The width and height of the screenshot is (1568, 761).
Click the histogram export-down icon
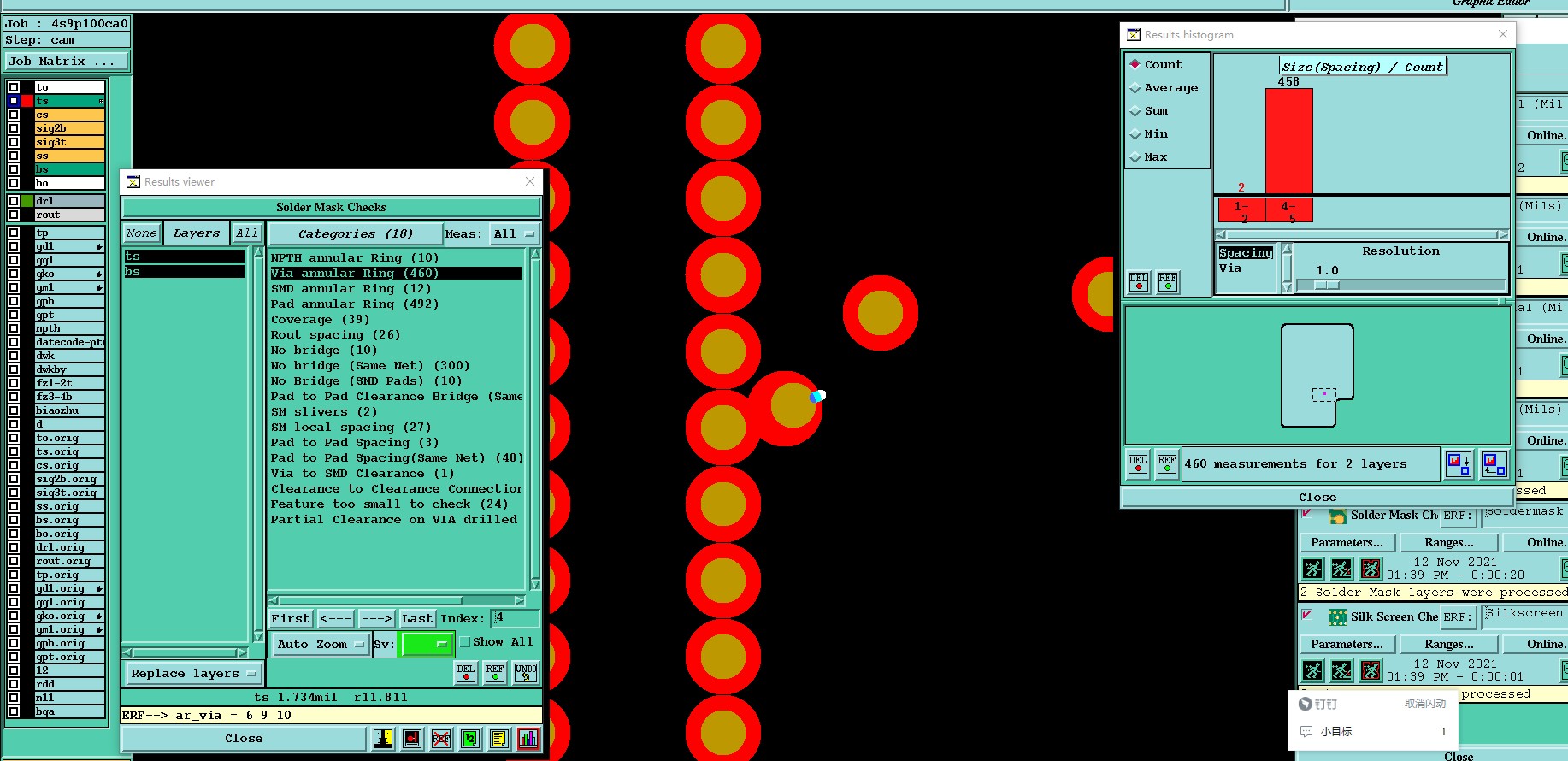[1459, 464]
